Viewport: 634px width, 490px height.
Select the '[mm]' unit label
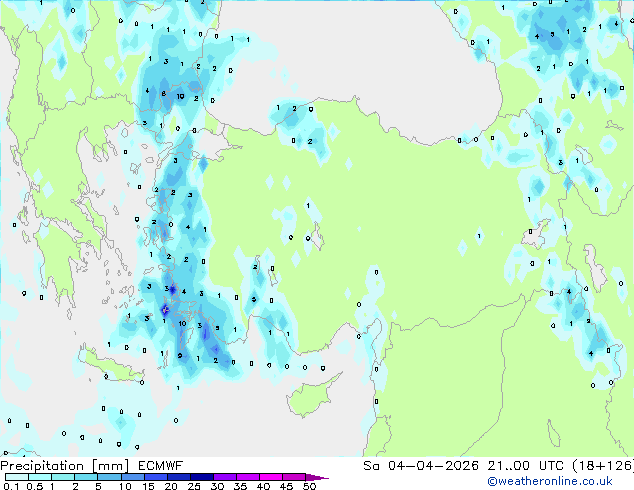[x=110, y=466]
